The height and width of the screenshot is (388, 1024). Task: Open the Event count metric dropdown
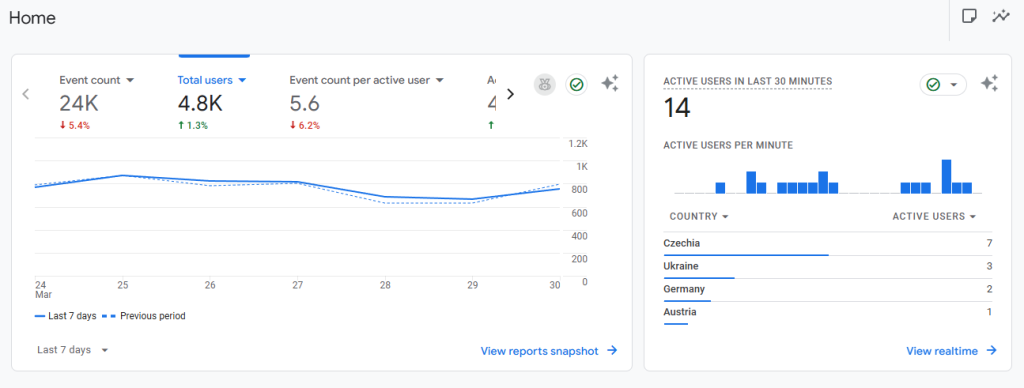click(97, 80)
